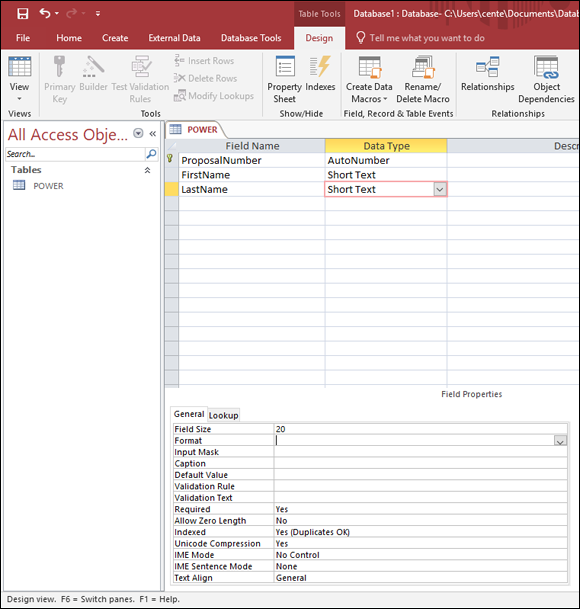Toggle the Property Sheet icon
Screen dimensions: 580x609
[285, 66]
